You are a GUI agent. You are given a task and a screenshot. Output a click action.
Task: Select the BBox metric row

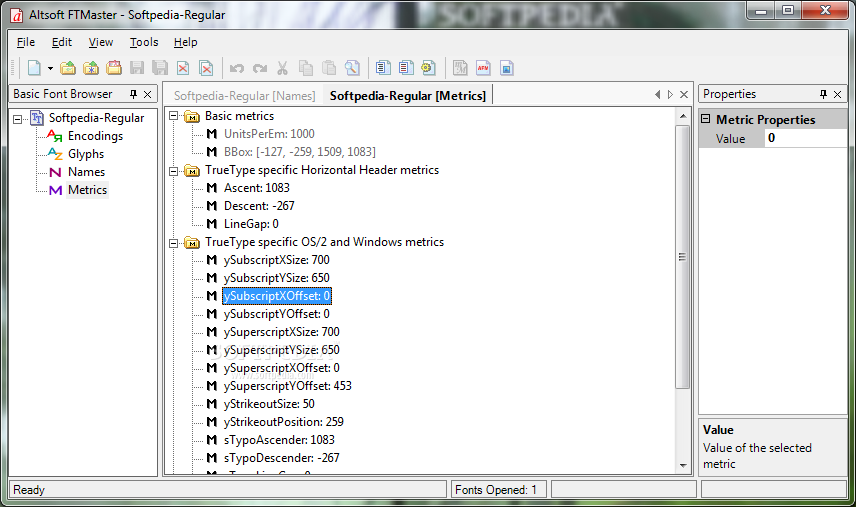pyautogui.click(x=300, y=152)
